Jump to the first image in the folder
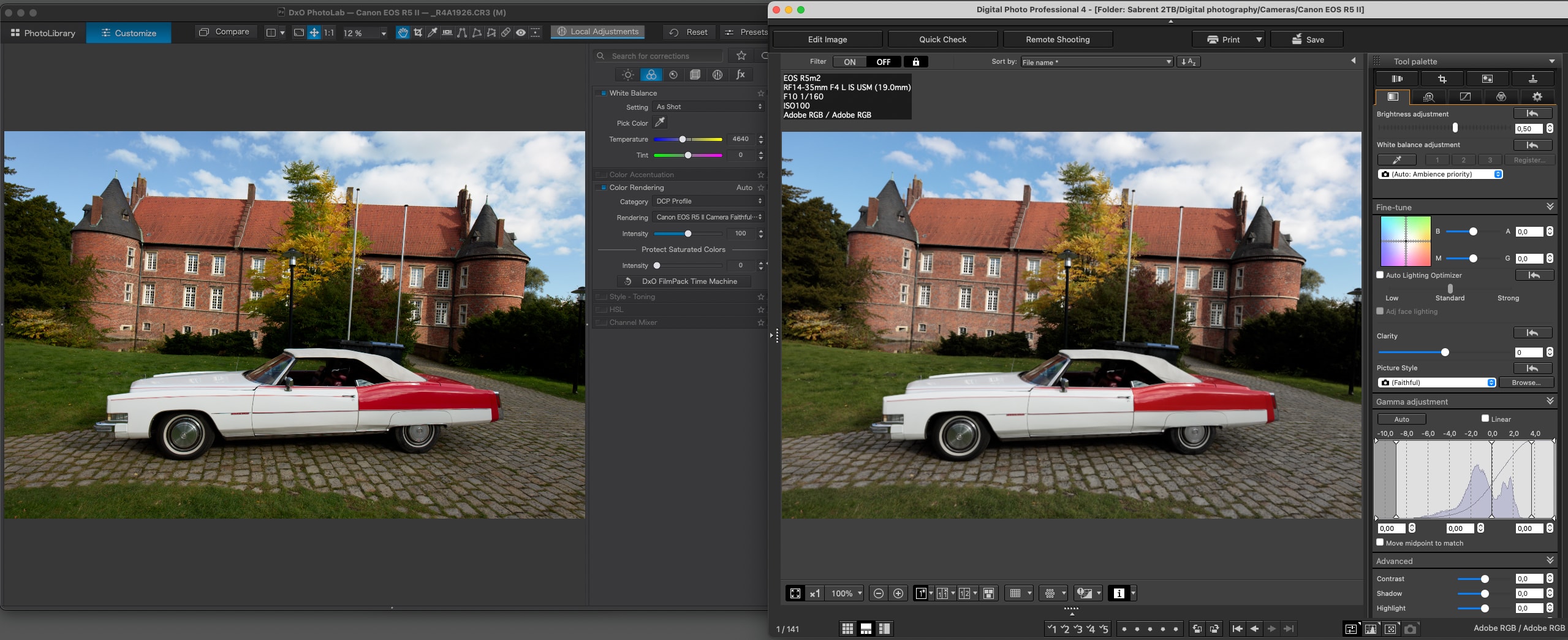This screenshot has height=640, width=1568. pos(1237,629)
